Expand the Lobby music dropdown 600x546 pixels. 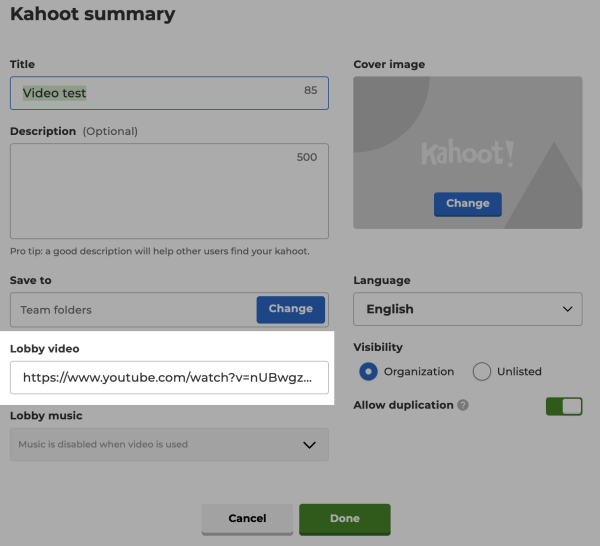169,445
